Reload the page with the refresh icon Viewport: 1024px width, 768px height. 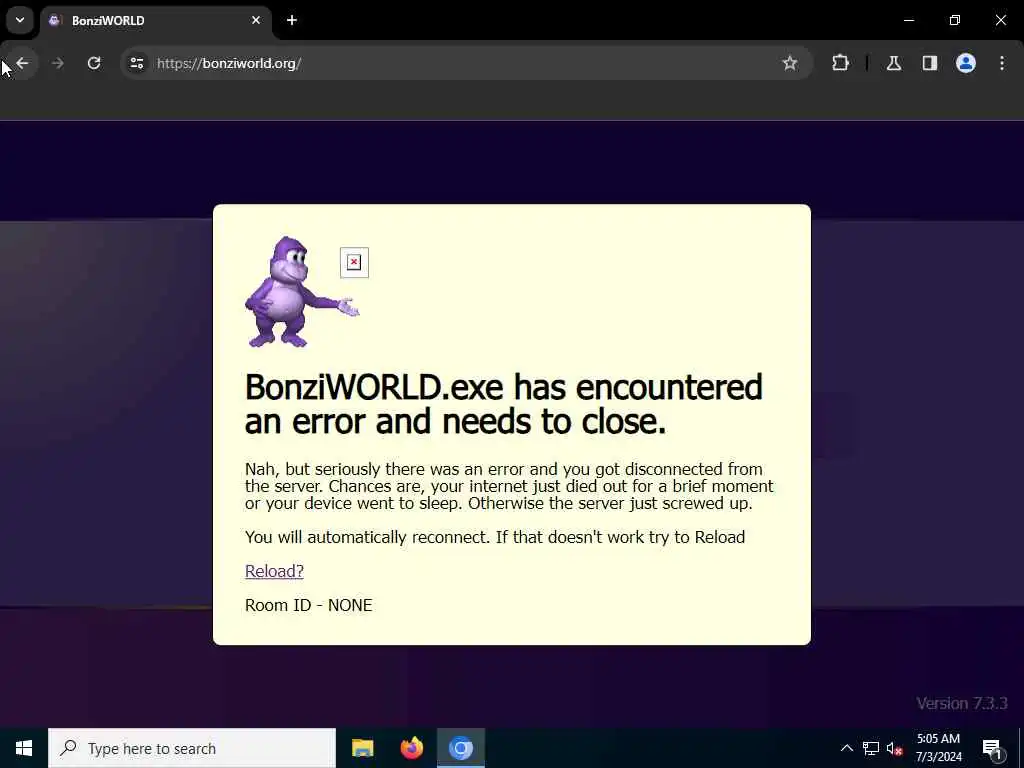94,63
